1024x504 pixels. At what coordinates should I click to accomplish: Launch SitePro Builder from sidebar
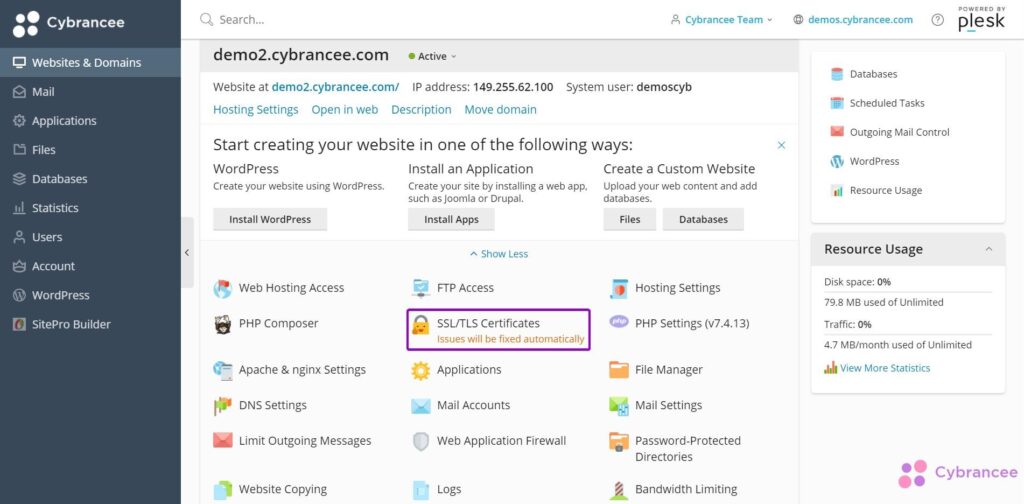(x=90, y=324)
